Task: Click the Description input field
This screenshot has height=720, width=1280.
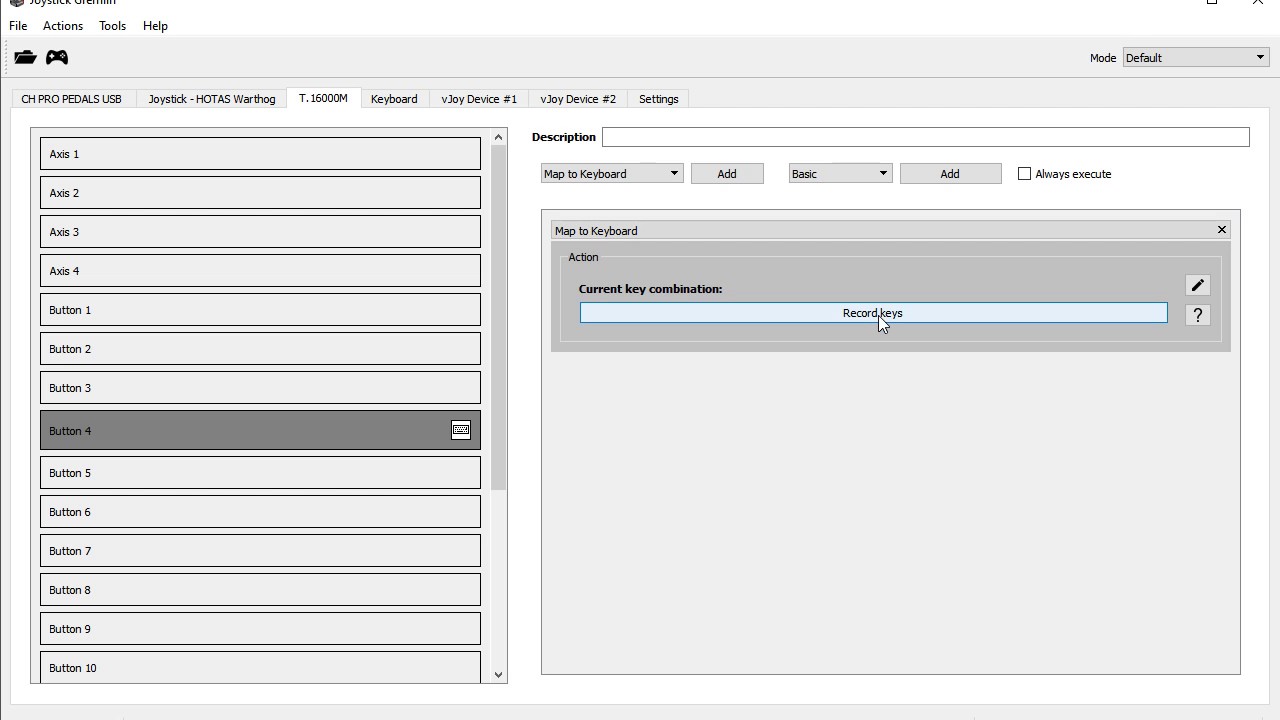Action: (x=926, y=137)
